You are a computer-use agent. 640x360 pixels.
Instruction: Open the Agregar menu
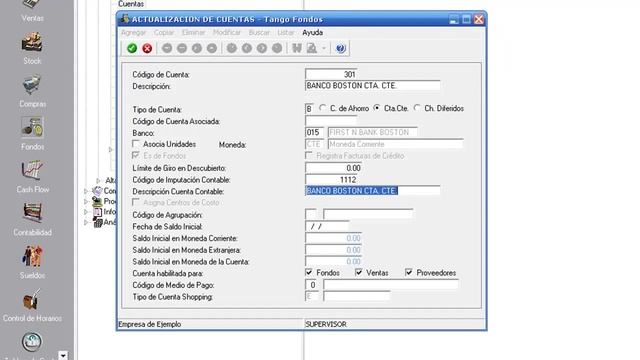coord(133,32)
